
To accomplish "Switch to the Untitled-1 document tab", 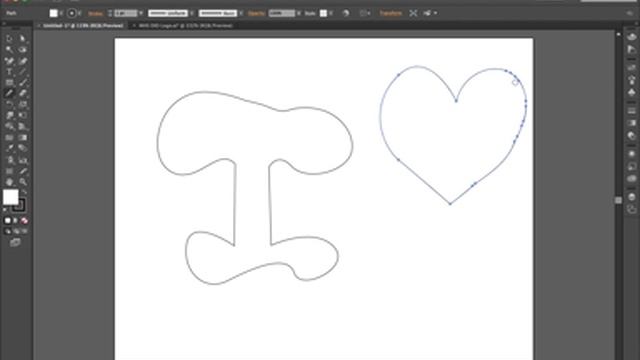I will coord(83,26).
